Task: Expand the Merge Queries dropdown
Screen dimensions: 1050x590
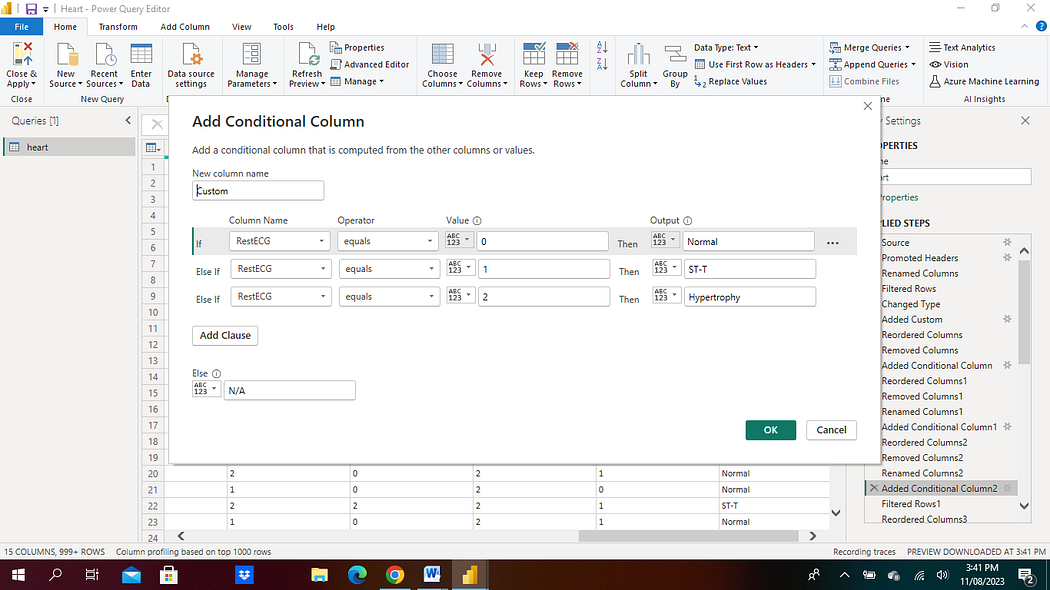Action: (870, 48)
